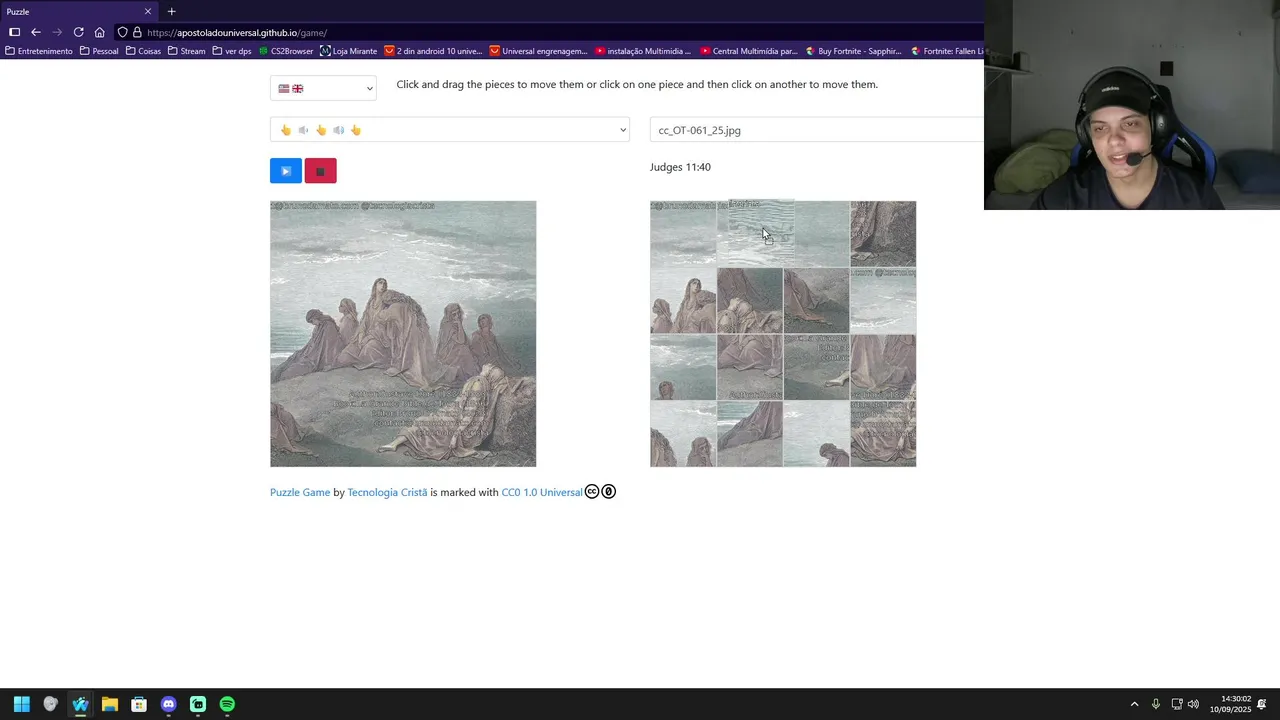Open the Coisas bookmarks folder
The image size is (1280, 720).
pos(143,51)
